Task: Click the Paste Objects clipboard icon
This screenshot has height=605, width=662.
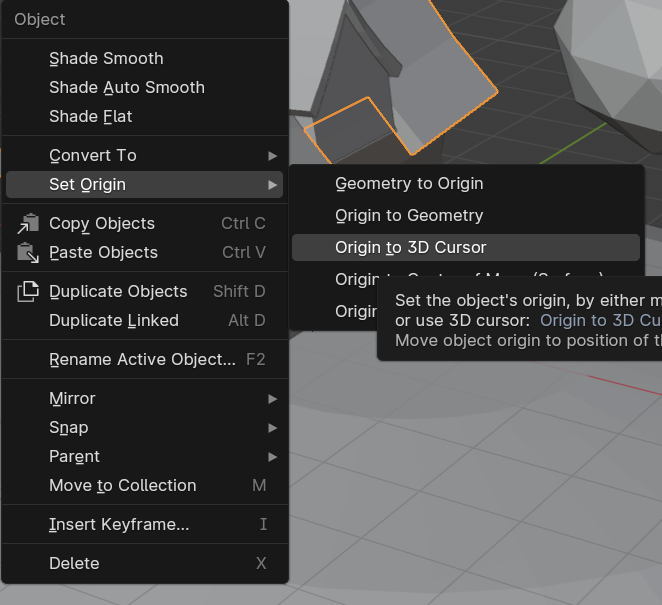Action: 28,252
